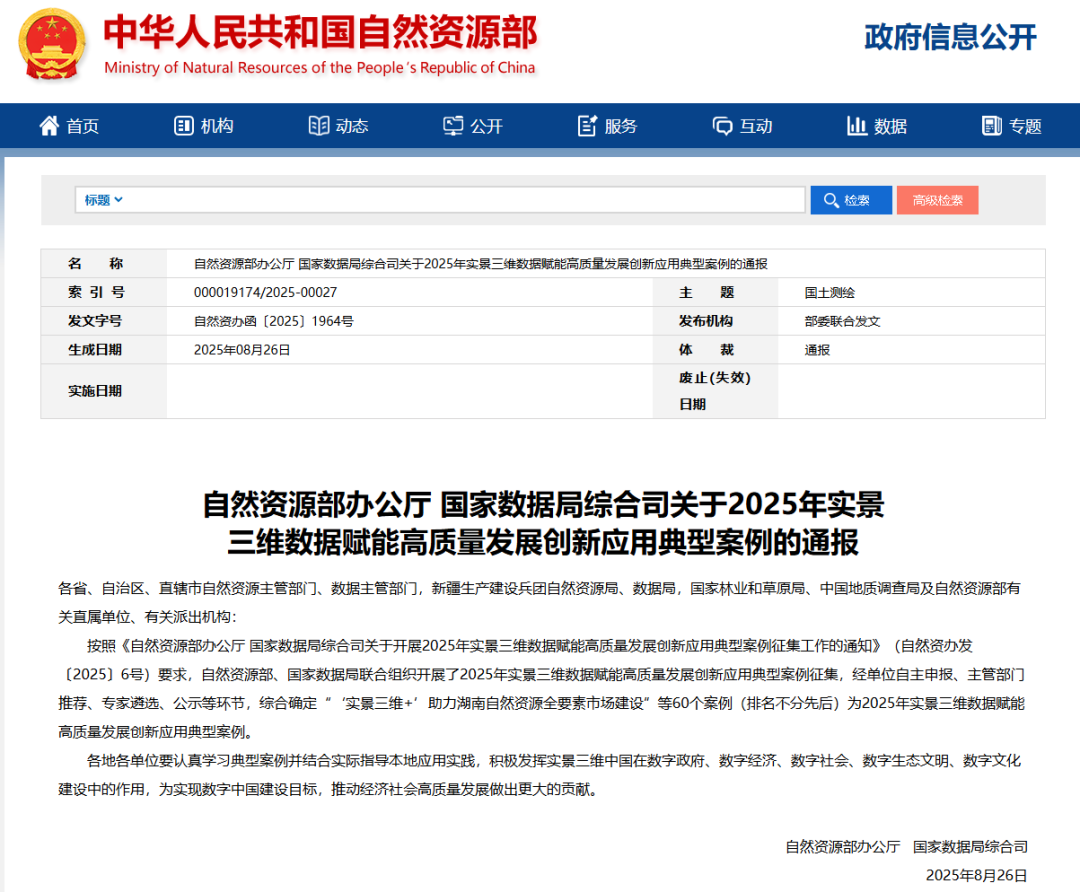
Task: Click the 机构 organization icon in navbar
Action: pyautogui.click(x=184, y=125)
